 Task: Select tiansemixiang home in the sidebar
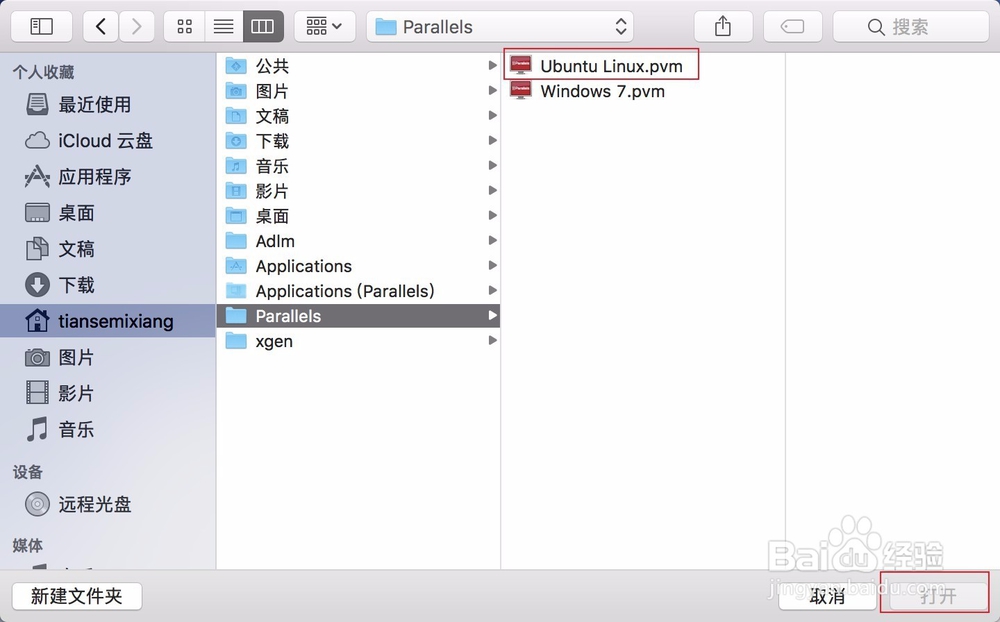pyautogui.click(x=108, y=321)
